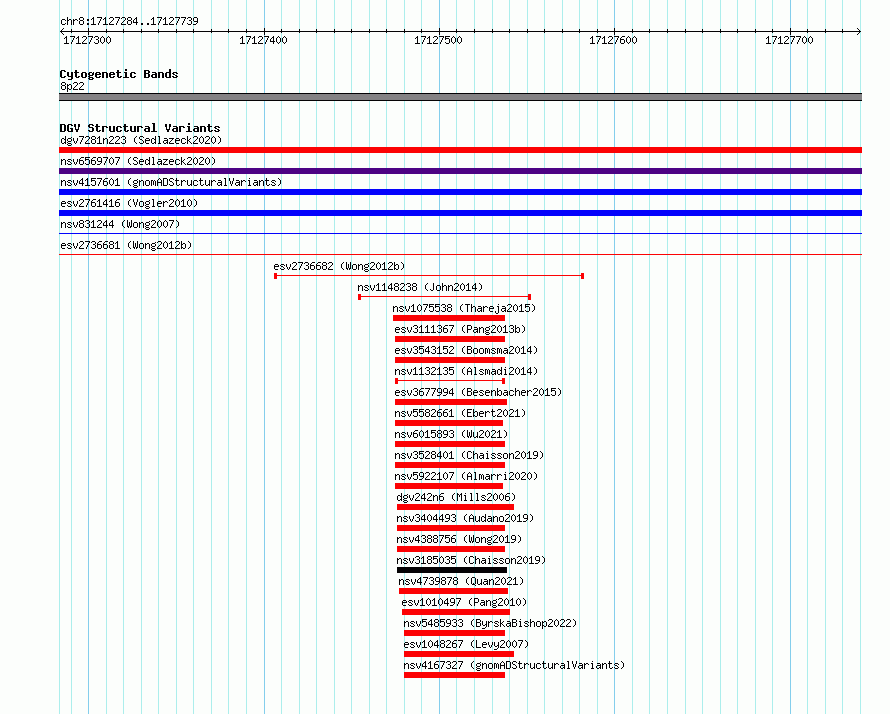
Task: Select the esv2736682 thin red span line
Action: 429,276
